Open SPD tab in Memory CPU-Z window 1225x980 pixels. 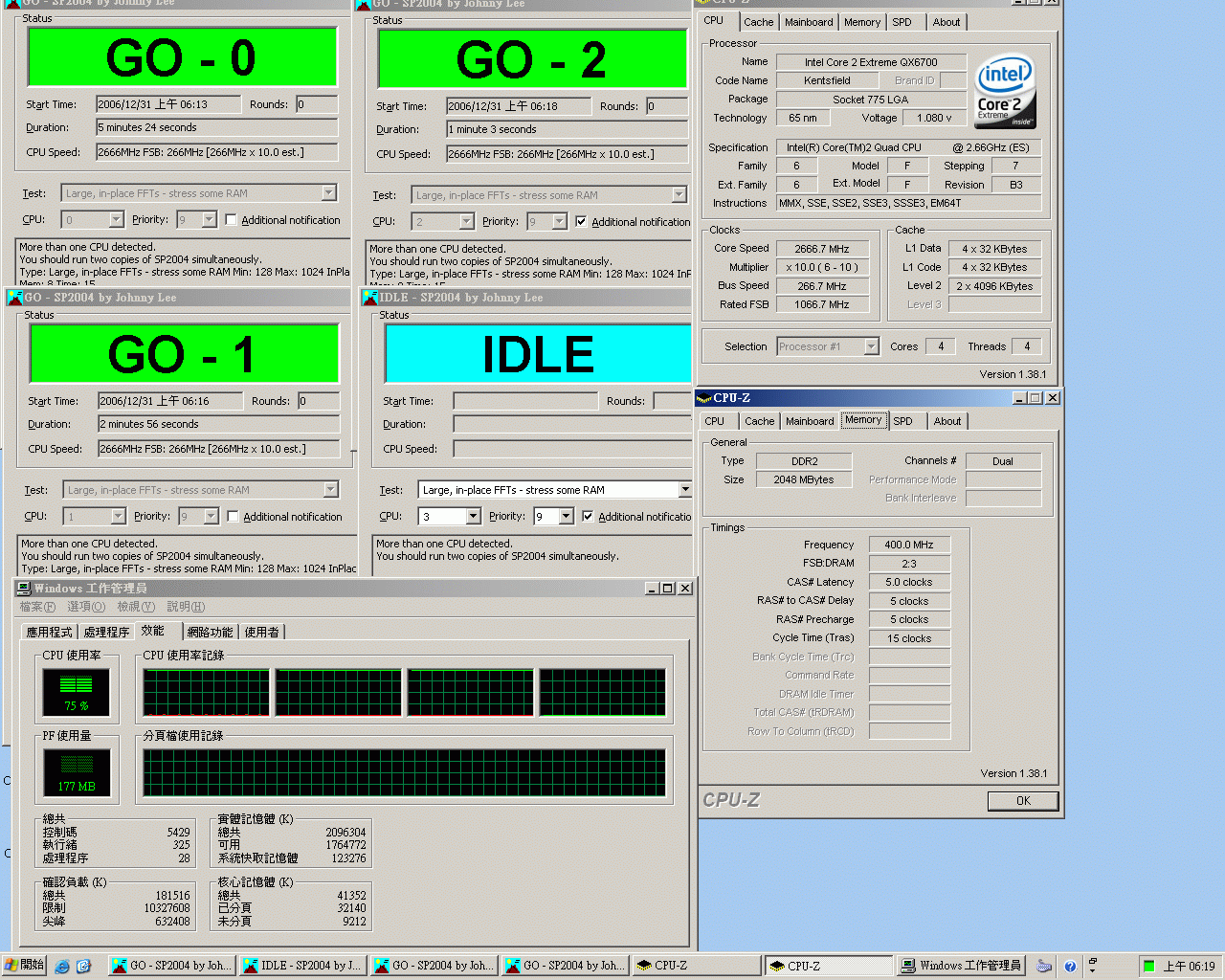(x=902, y=421)
